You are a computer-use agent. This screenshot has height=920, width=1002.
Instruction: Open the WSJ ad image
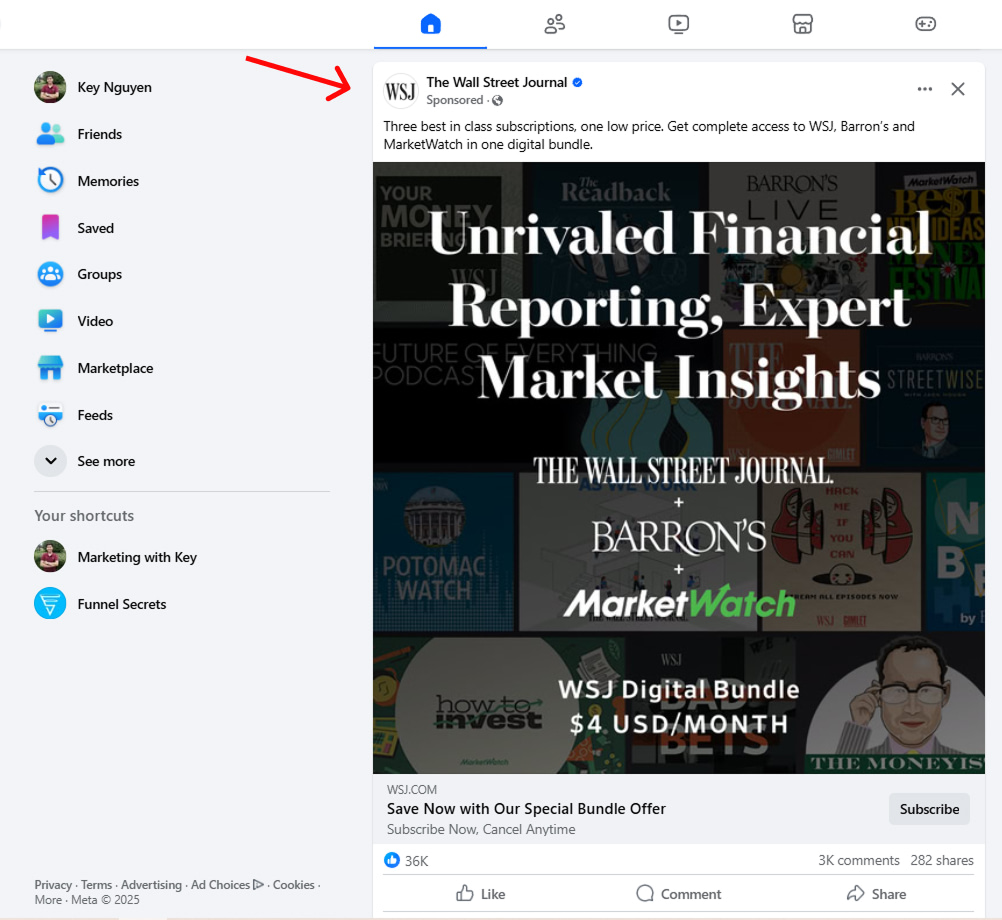[679, 468]
